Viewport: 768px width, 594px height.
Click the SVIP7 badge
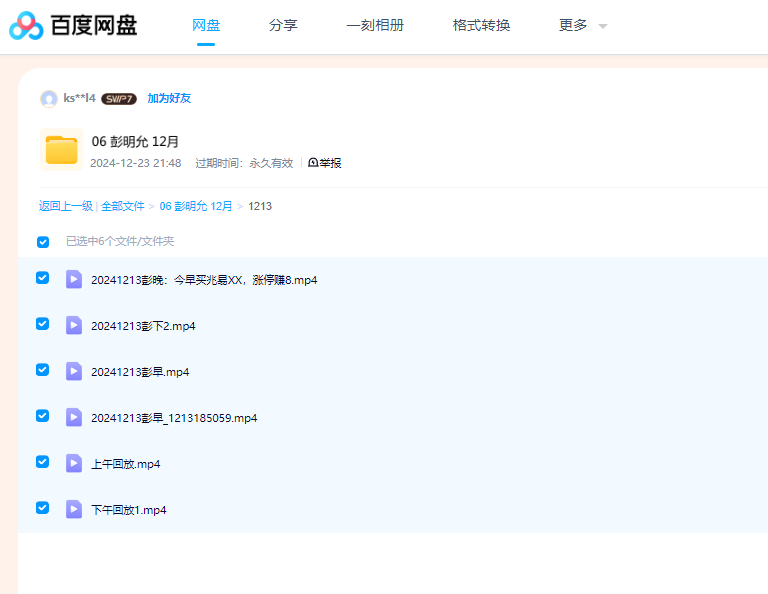pos(119,99)
